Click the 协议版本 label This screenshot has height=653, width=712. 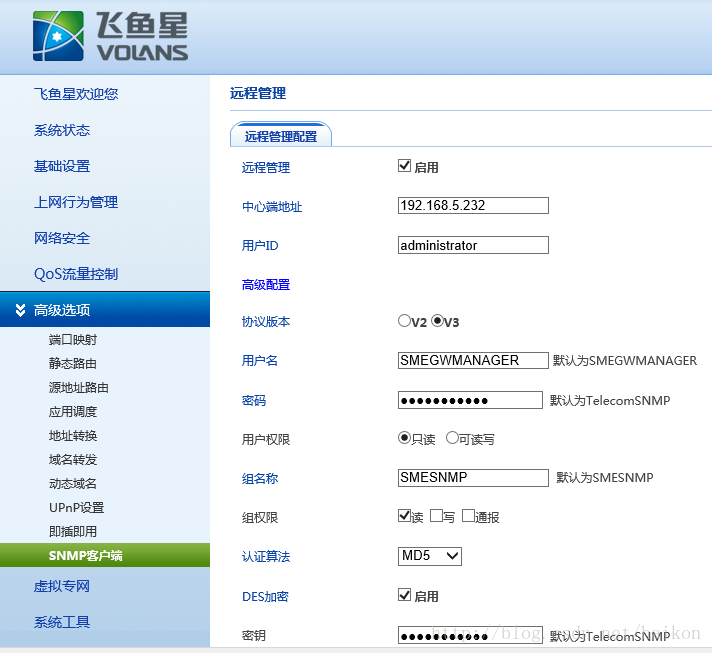[x=266, y=322]
